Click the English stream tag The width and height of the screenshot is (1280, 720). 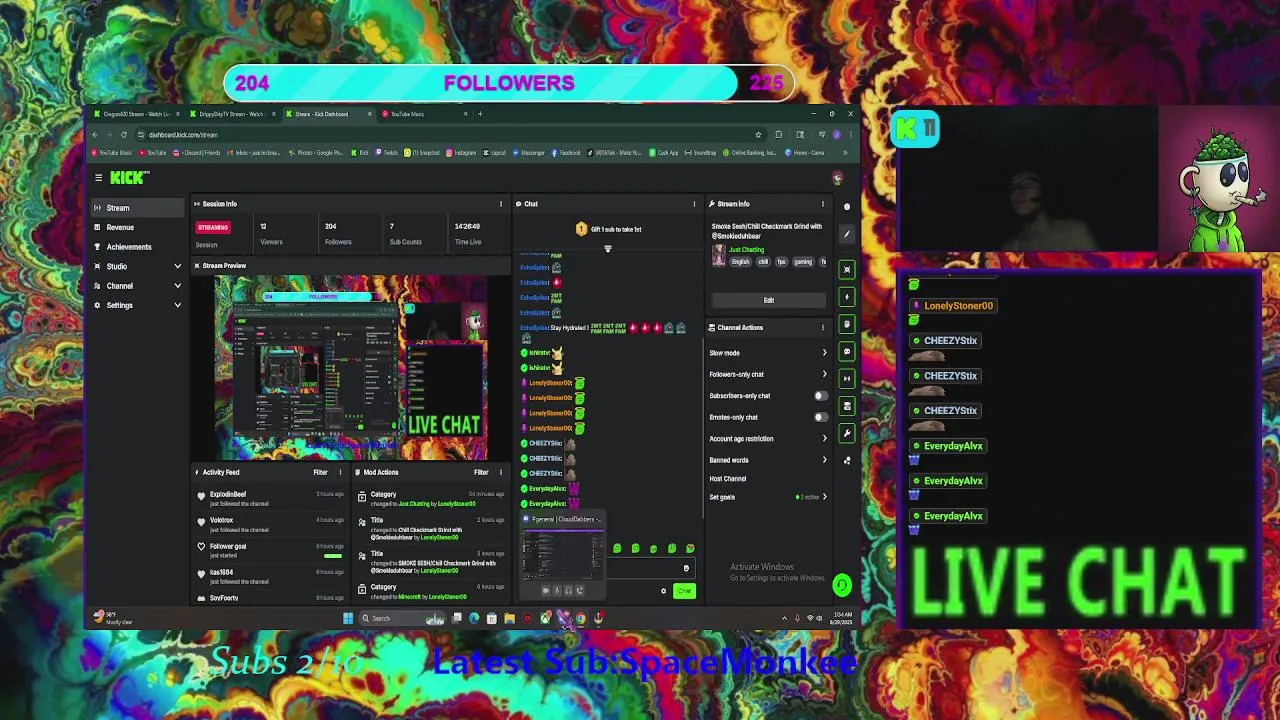740,262
